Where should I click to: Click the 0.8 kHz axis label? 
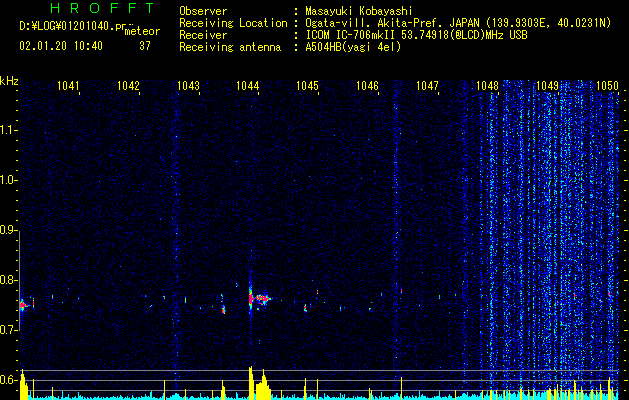tap(8, 280)
